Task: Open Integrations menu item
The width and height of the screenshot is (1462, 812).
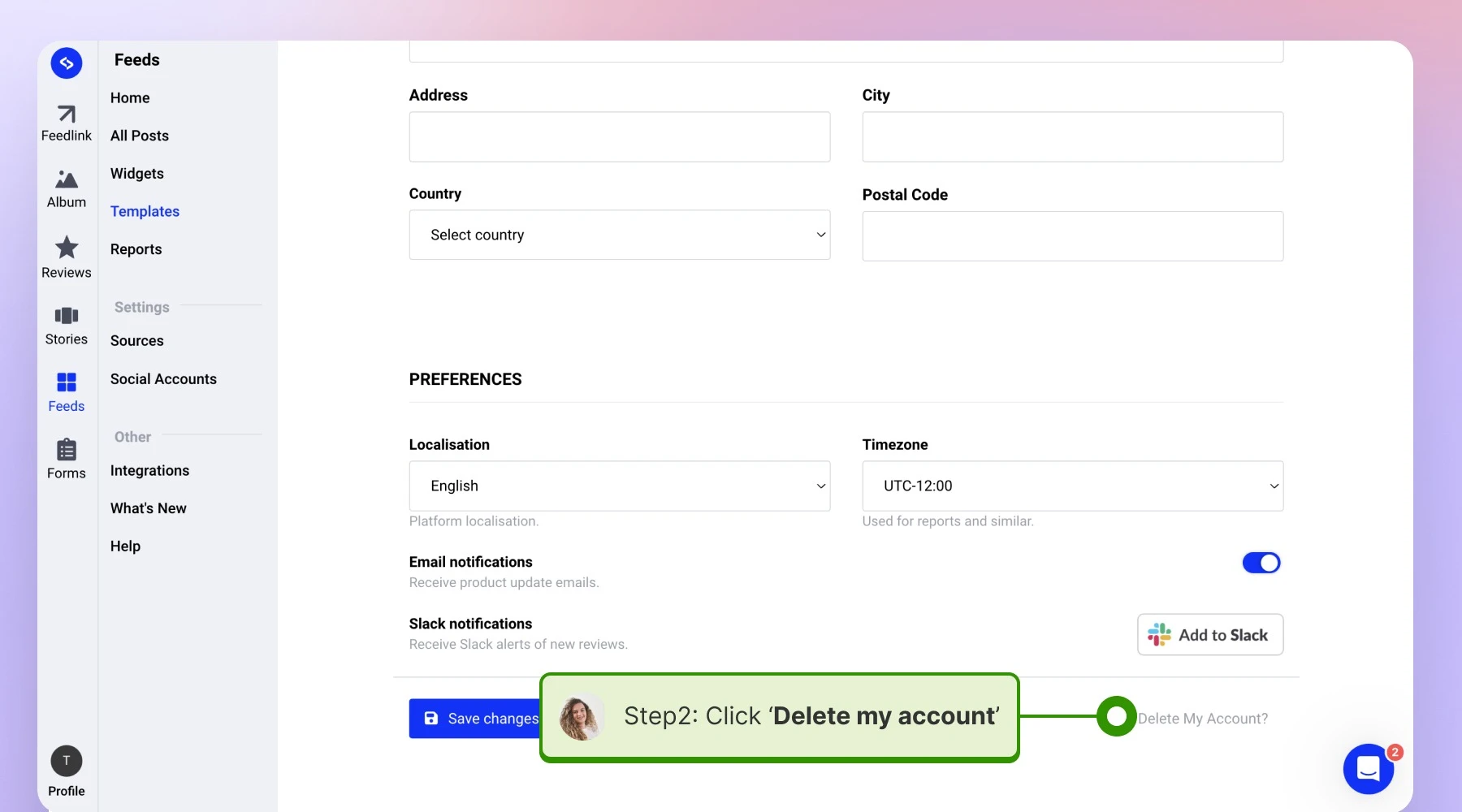Action: (149, 471)
